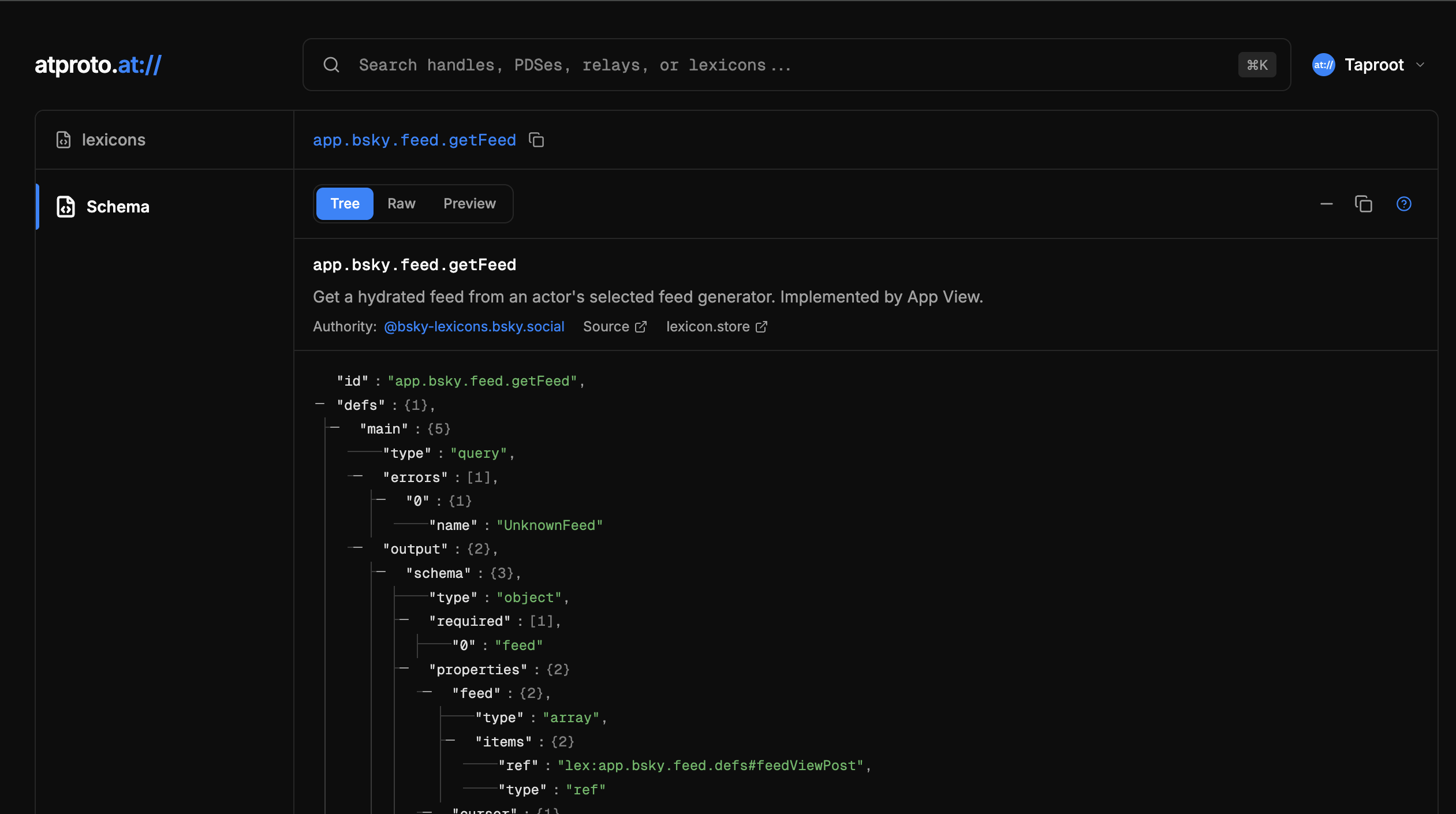This screenshot has width=1456, height=814.
Task: Click the search magnifier icon
Action: 331,65
